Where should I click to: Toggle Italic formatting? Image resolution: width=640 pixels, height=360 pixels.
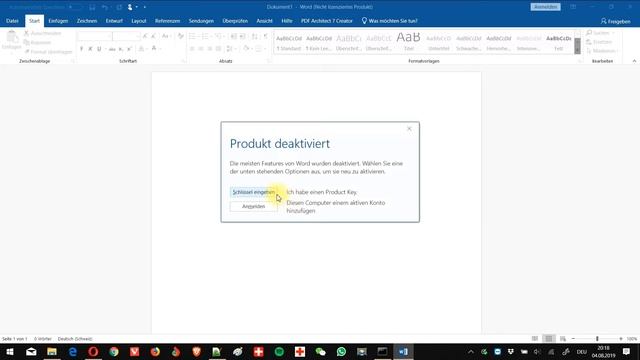click(90, 49)
